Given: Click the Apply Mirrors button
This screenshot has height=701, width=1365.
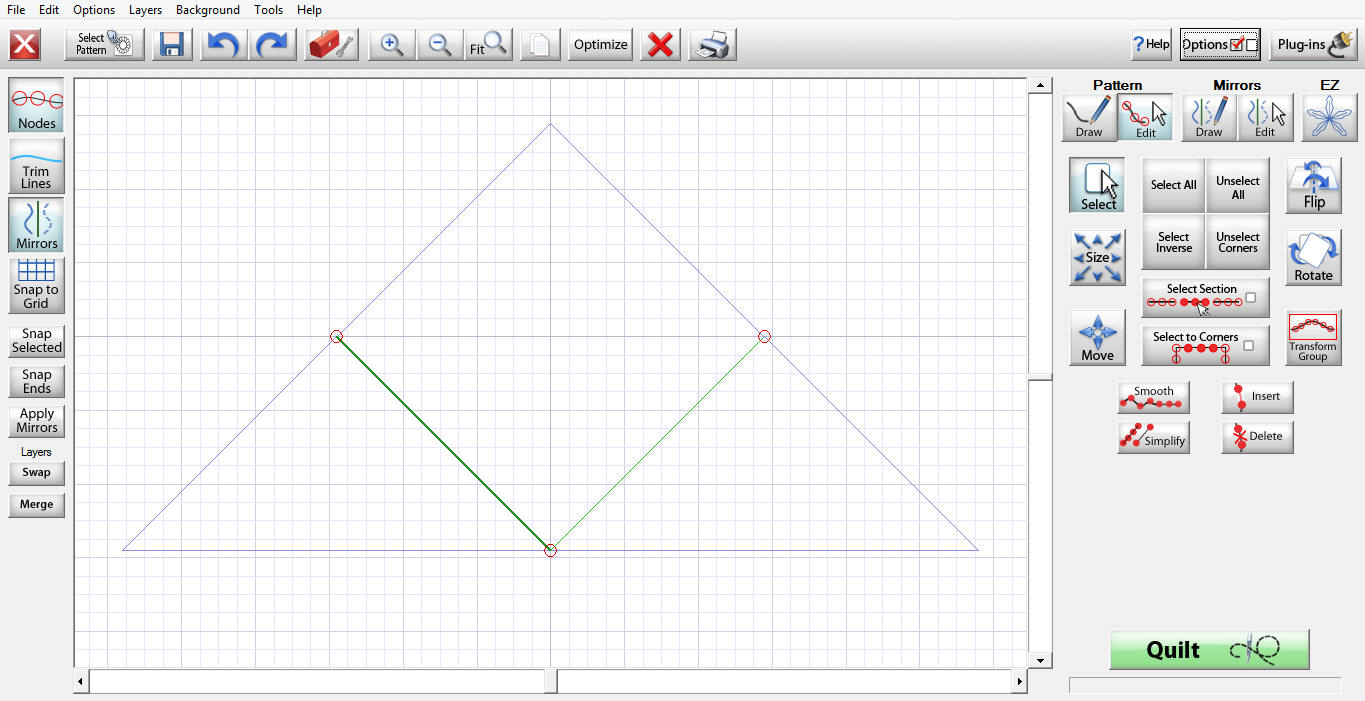Looking at the screenshot, I should pos(37,421).
